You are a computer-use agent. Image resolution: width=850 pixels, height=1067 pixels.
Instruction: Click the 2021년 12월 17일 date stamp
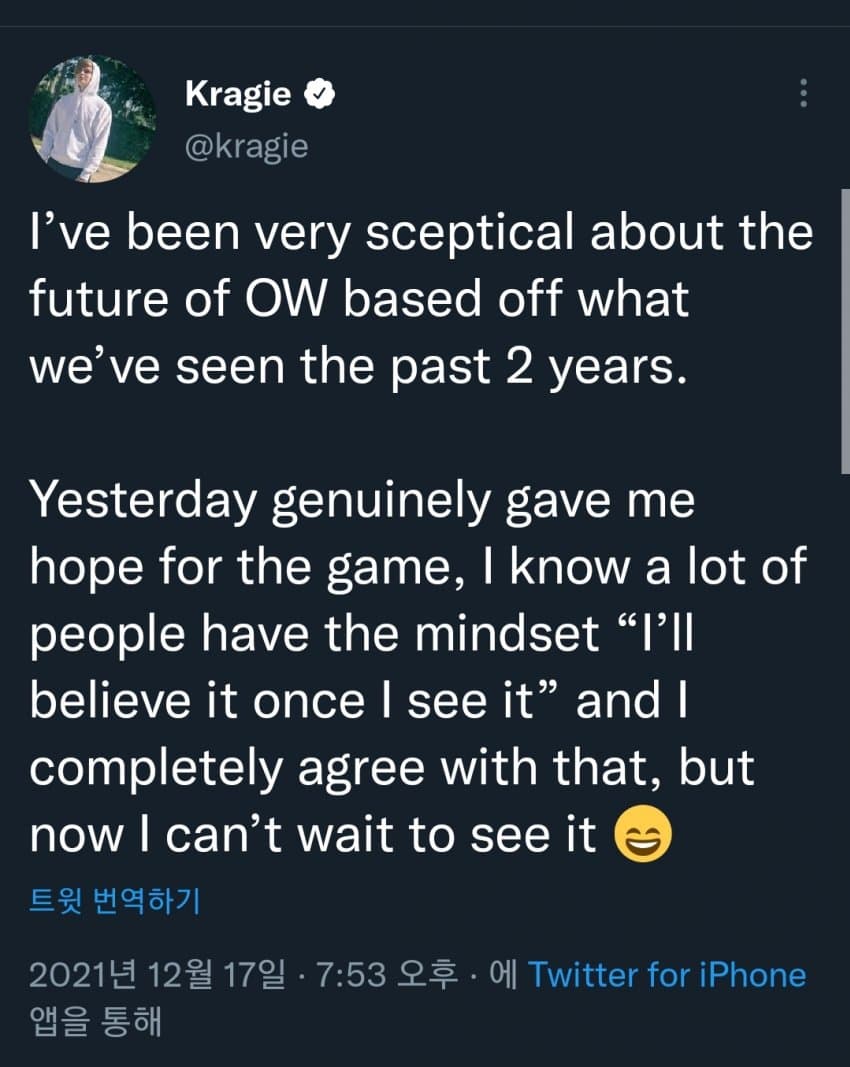(x=157, y=974)
